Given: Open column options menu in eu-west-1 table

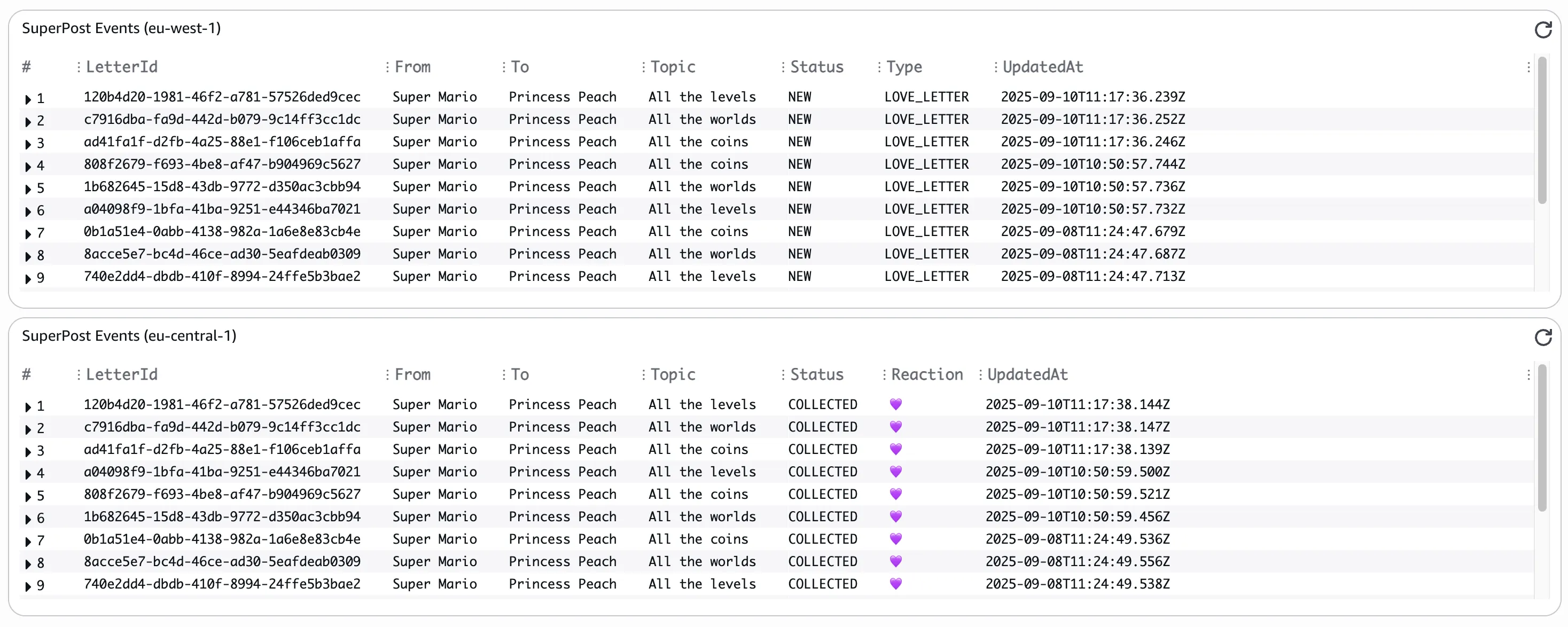Looking at the screenshot, I should point(1528,67).
